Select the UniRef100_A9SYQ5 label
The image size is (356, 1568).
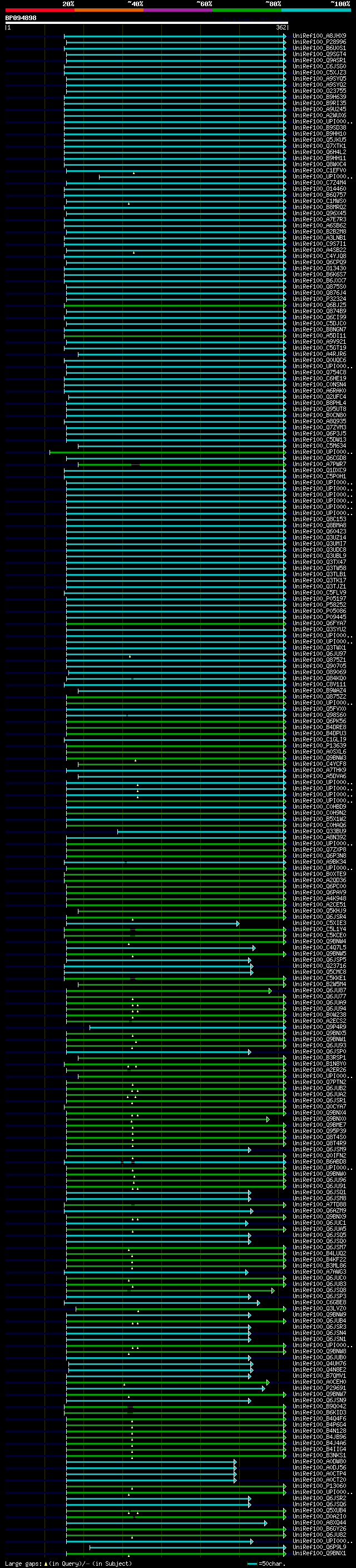click(319, 78)
